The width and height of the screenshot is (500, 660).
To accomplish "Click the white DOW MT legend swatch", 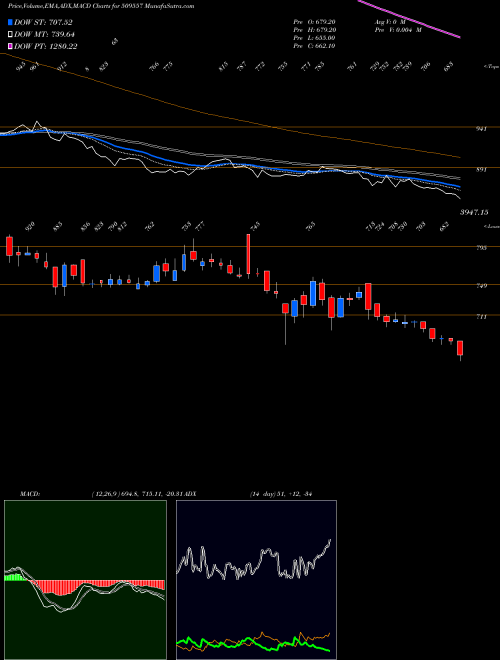I will (x=11, y=34).
